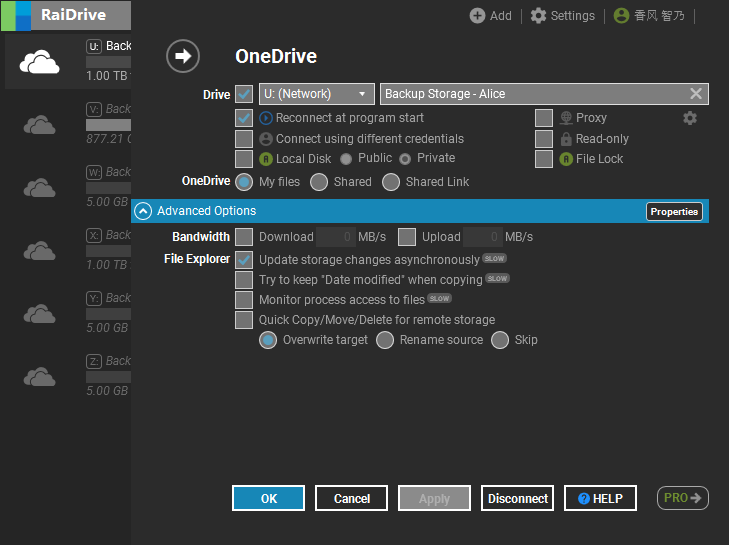The height and width of the screenshot is (545, 729).
Task: Enable the Read-only checkbox
Action: 544,139
